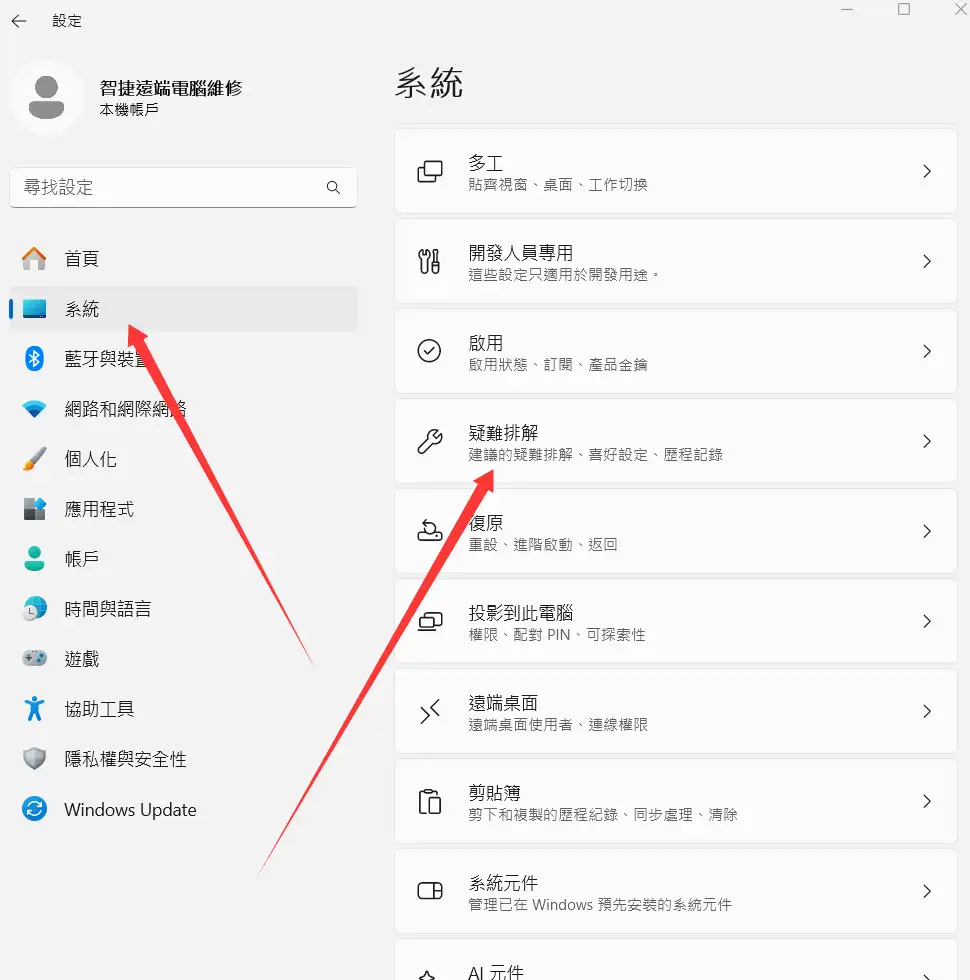Click the magnifier icon in search box

point(333,188)
